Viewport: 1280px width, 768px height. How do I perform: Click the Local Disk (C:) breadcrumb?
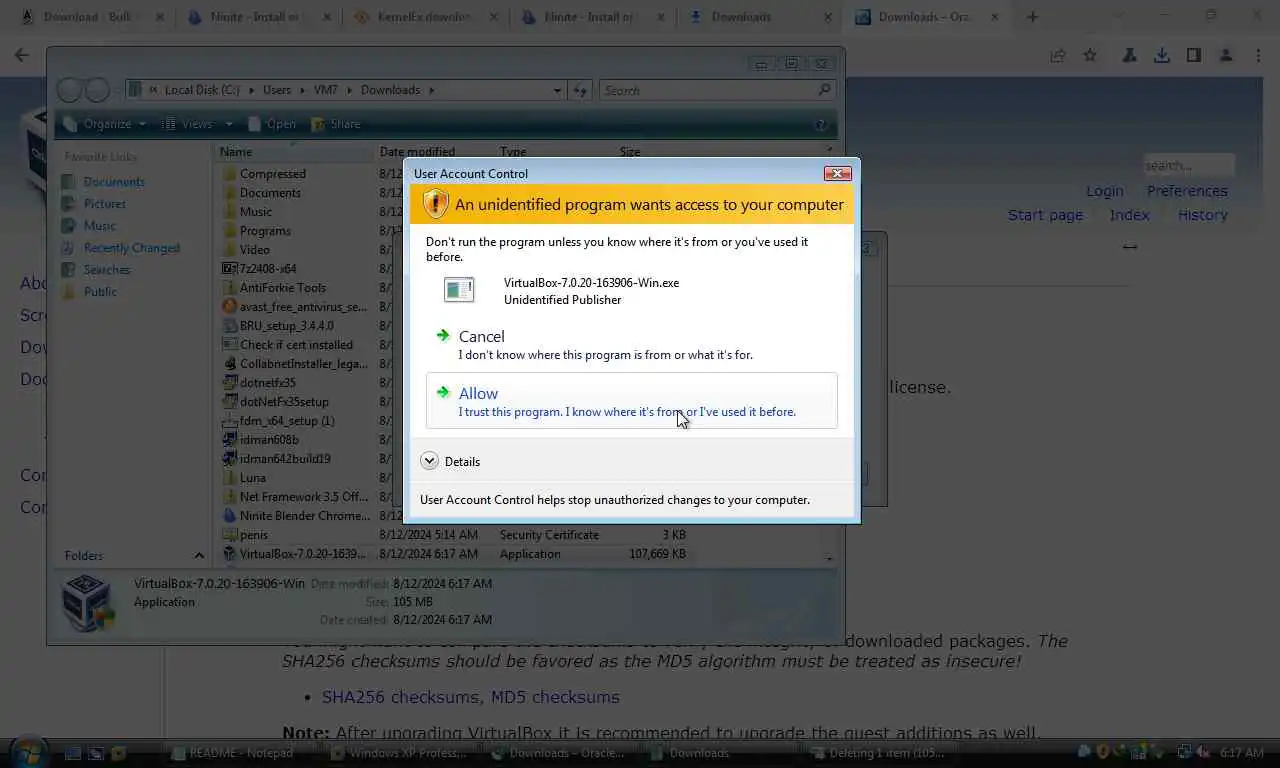coord(202,90)
